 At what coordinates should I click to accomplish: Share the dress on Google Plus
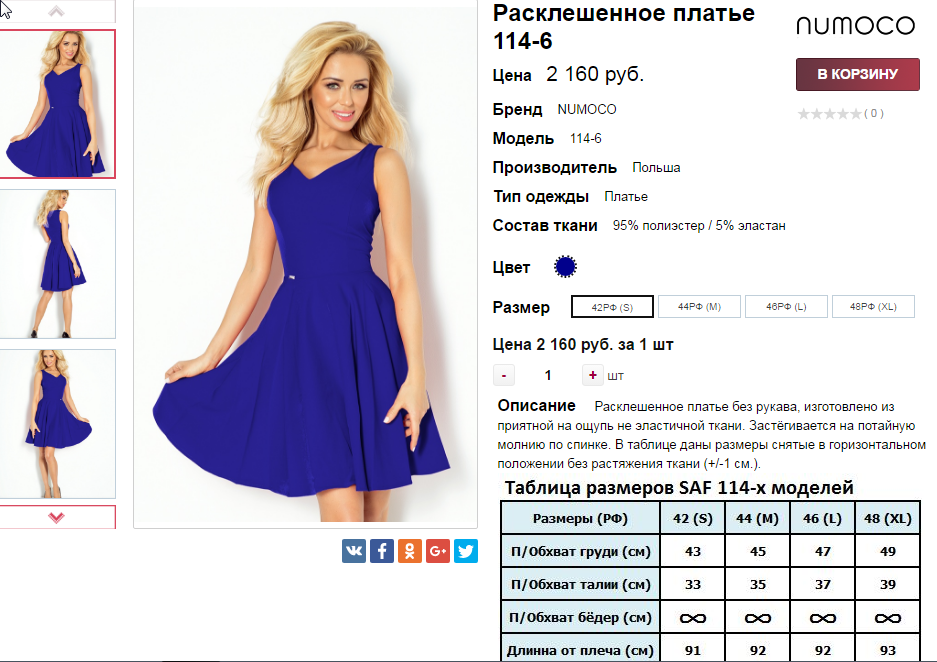click(x=438, y=551)
